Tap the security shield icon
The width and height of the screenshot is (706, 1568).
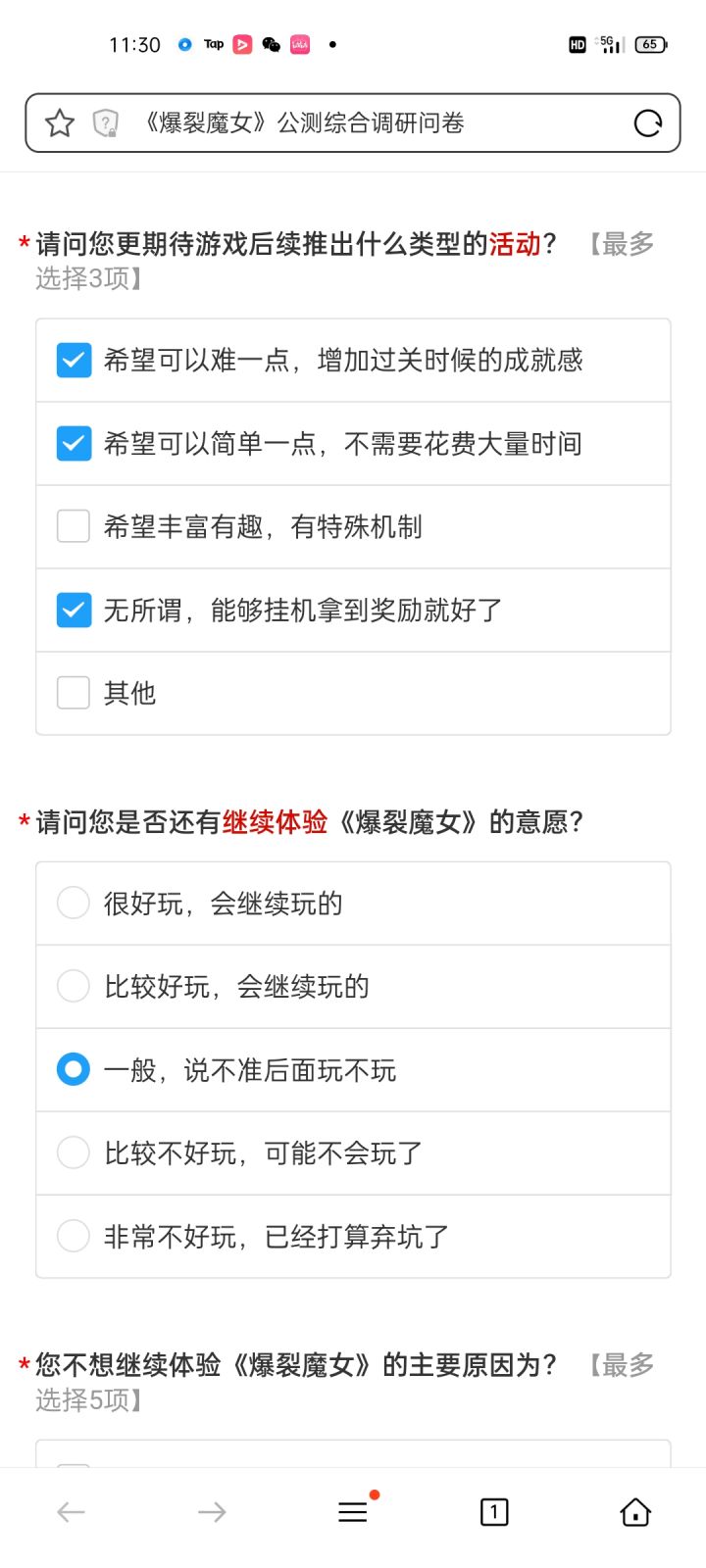(105, 122)
